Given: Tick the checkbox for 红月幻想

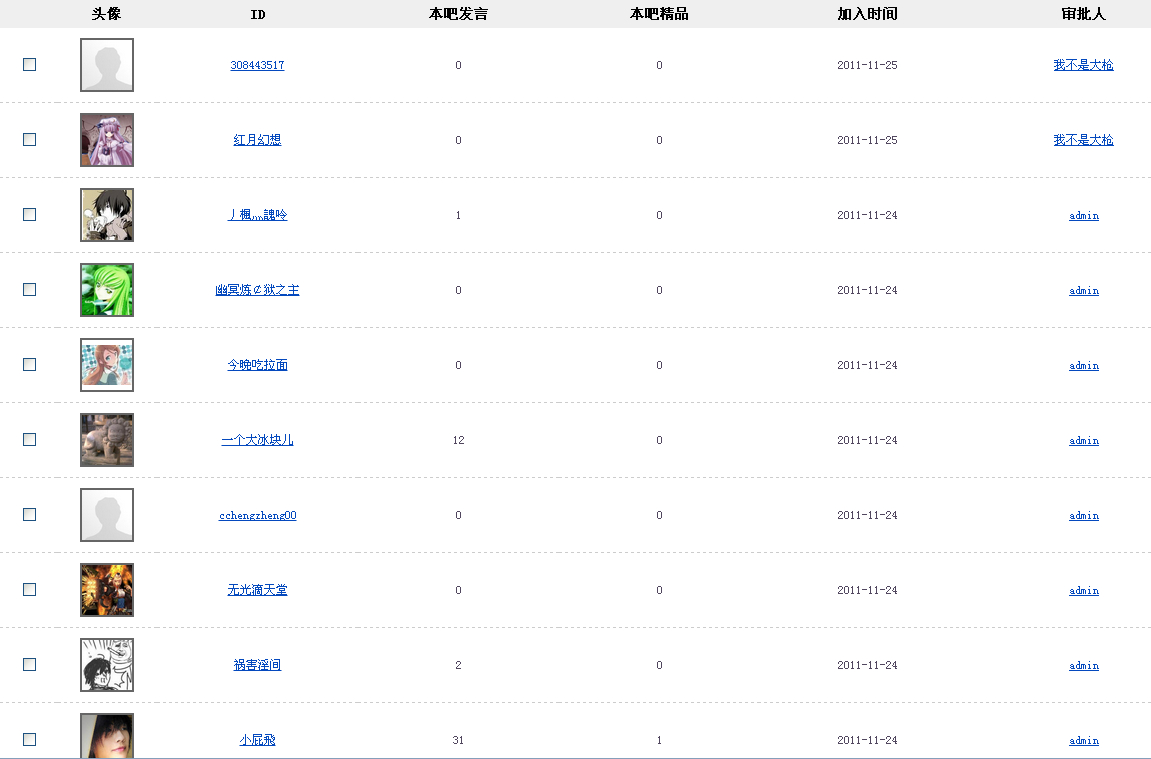Looking at the screenshot, I should pos(29,139).
